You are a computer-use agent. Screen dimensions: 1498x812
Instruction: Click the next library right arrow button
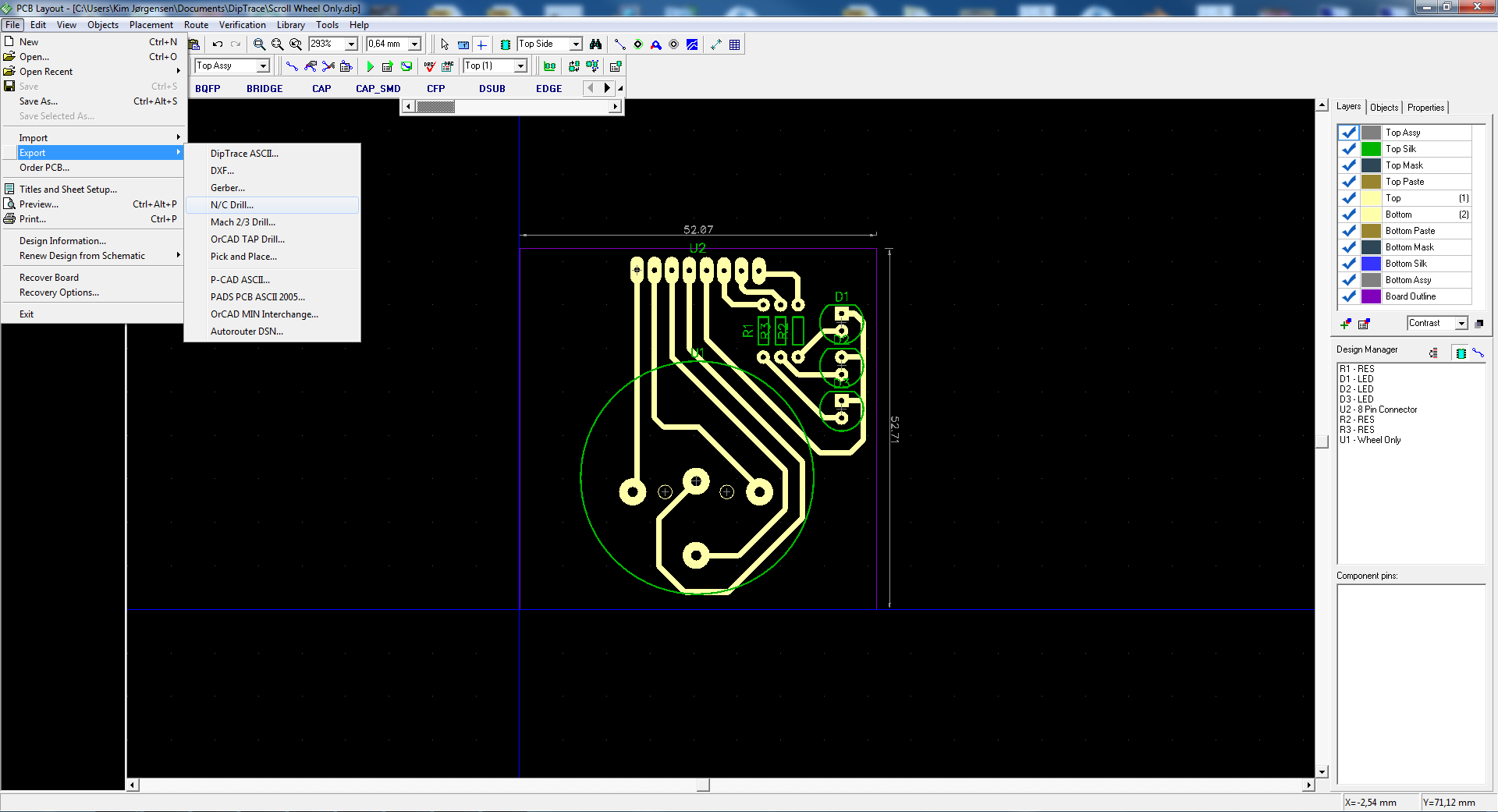click(608, 88)
